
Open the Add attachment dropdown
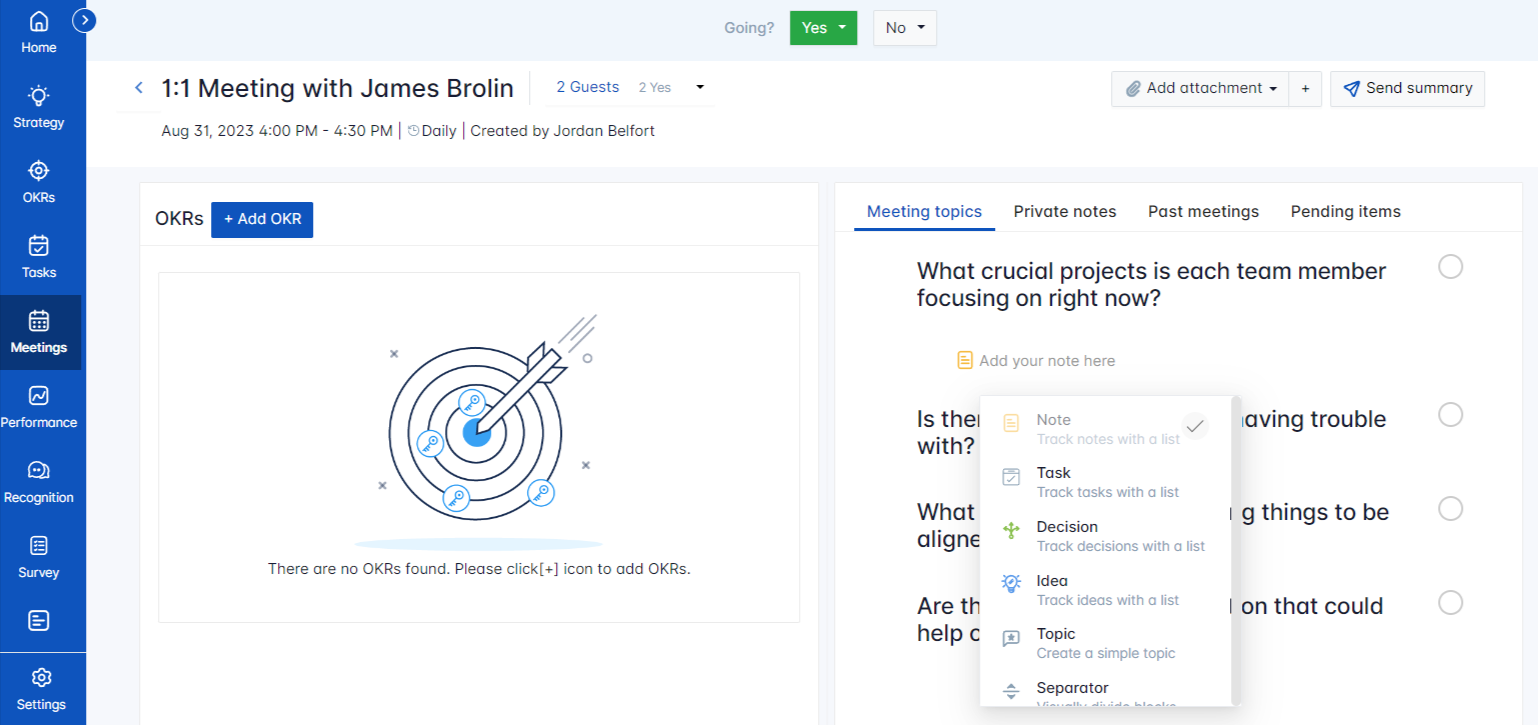(1200, 89)
